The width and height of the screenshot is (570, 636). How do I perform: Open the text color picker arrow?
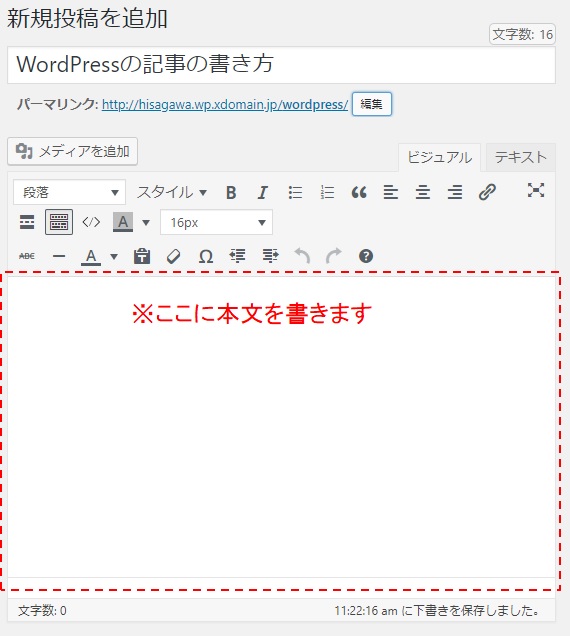(x=114, y=256)
